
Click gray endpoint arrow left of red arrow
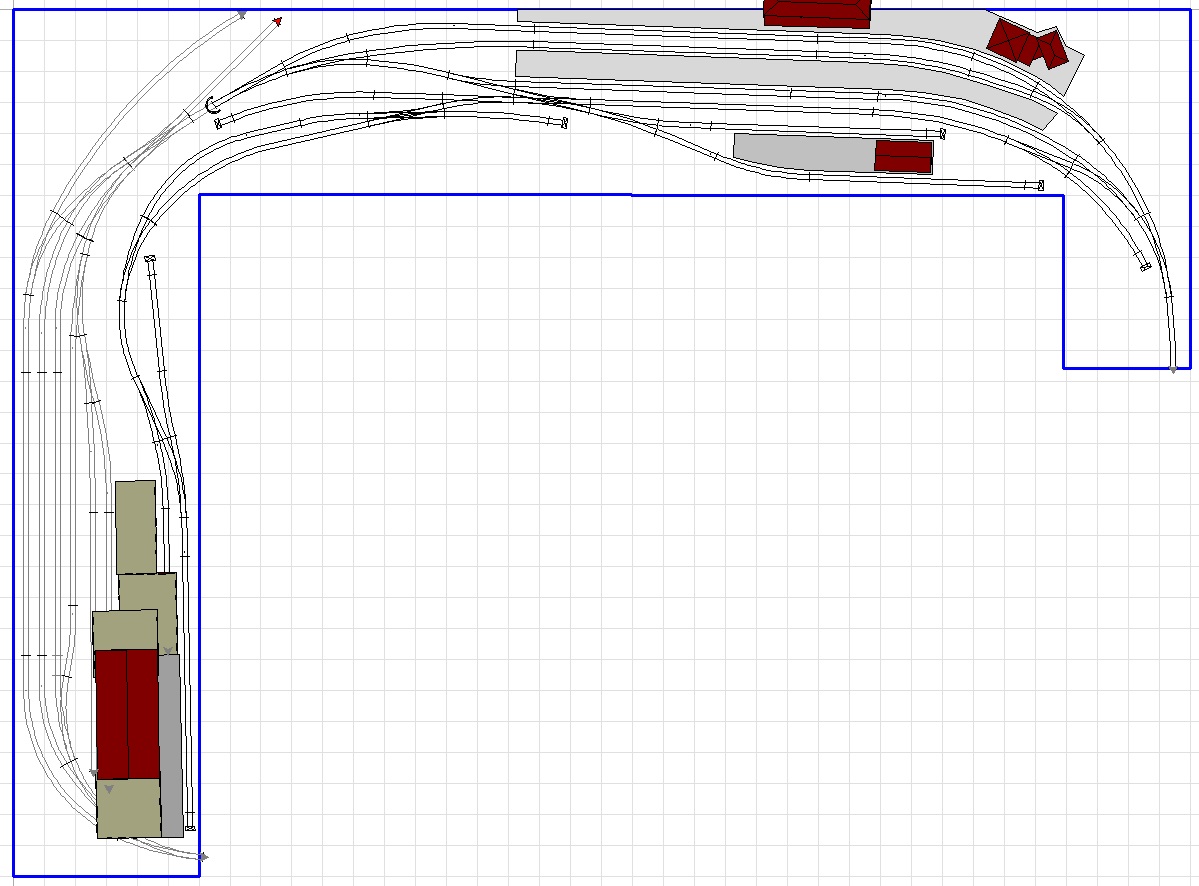click(242, 14)
